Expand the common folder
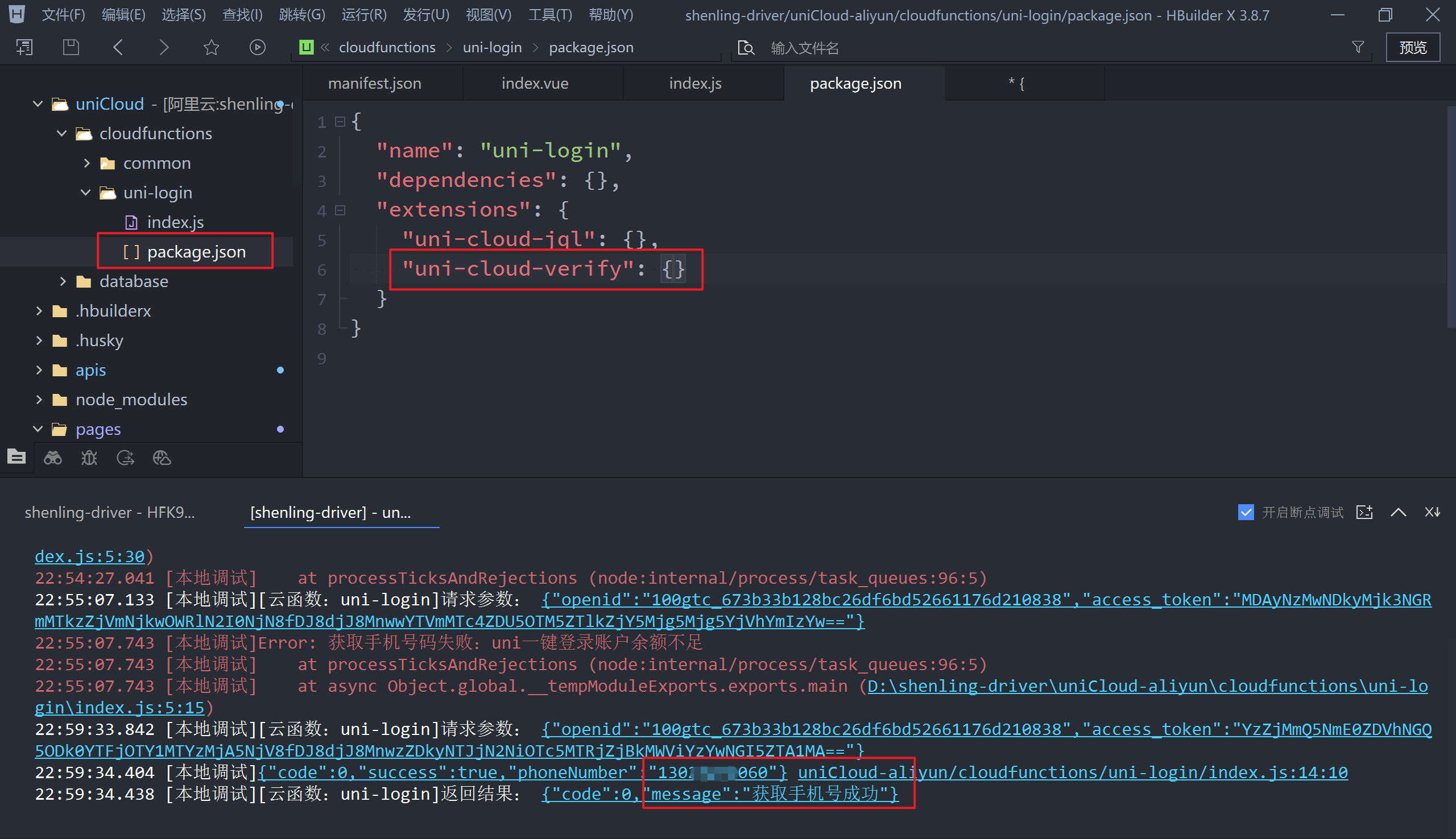Image resolution: width=1456 pixels, height=839 pixels. (87, 163)
